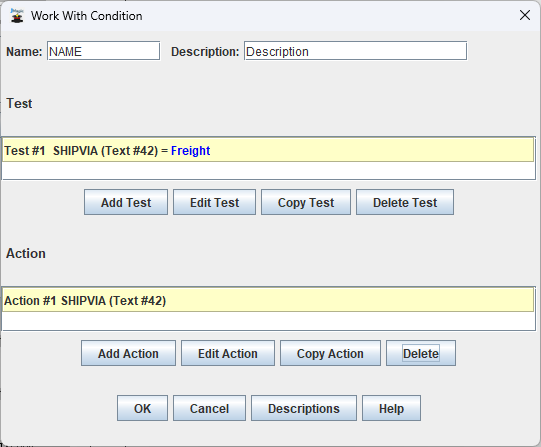541x447 pixels.
Task: Click the Help button
Action: click(391, 408)
